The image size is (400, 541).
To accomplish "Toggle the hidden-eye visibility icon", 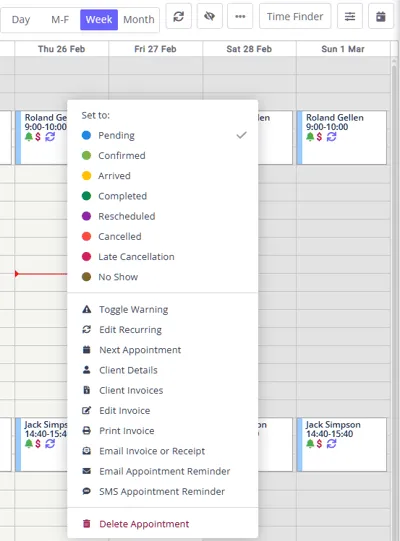I will coord(209,16).
